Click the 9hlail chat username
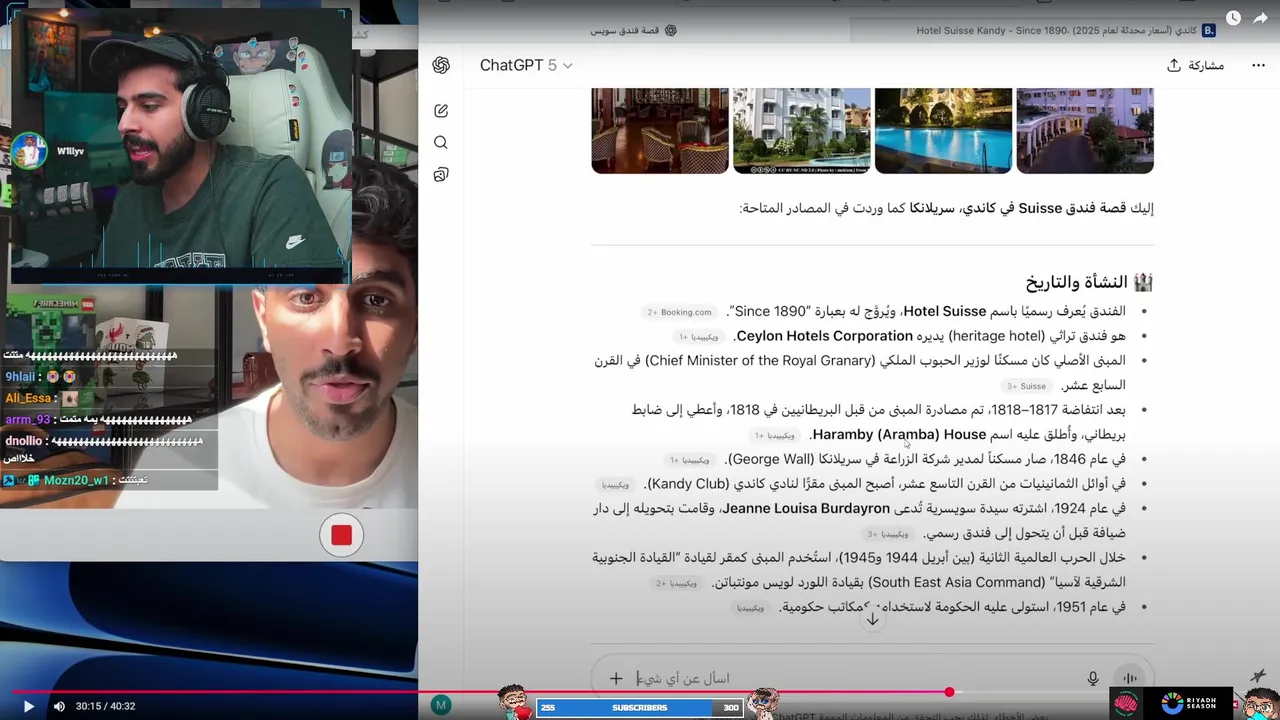Viewport: 1280px width, 720px height. (20, 377)
